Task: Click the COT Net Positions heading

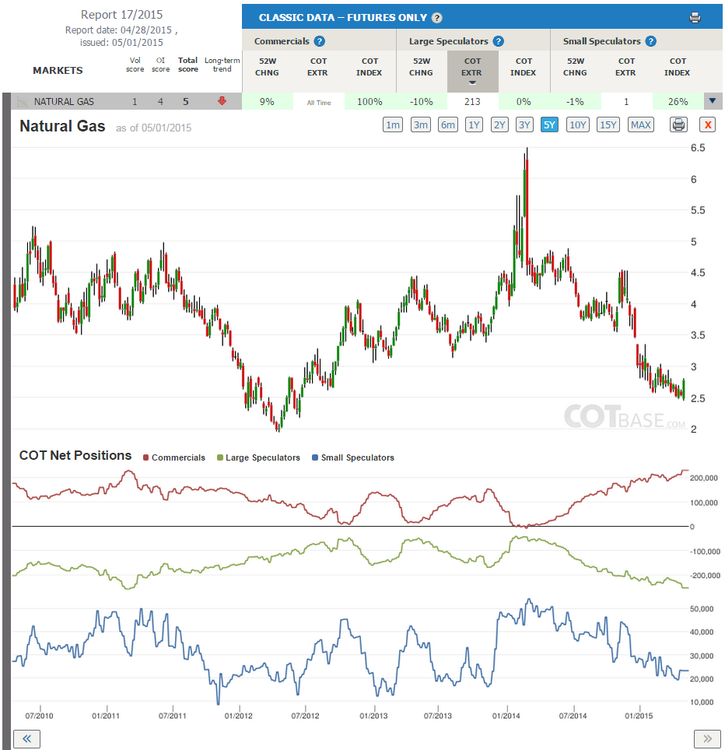Action: (x=75, y=455)
